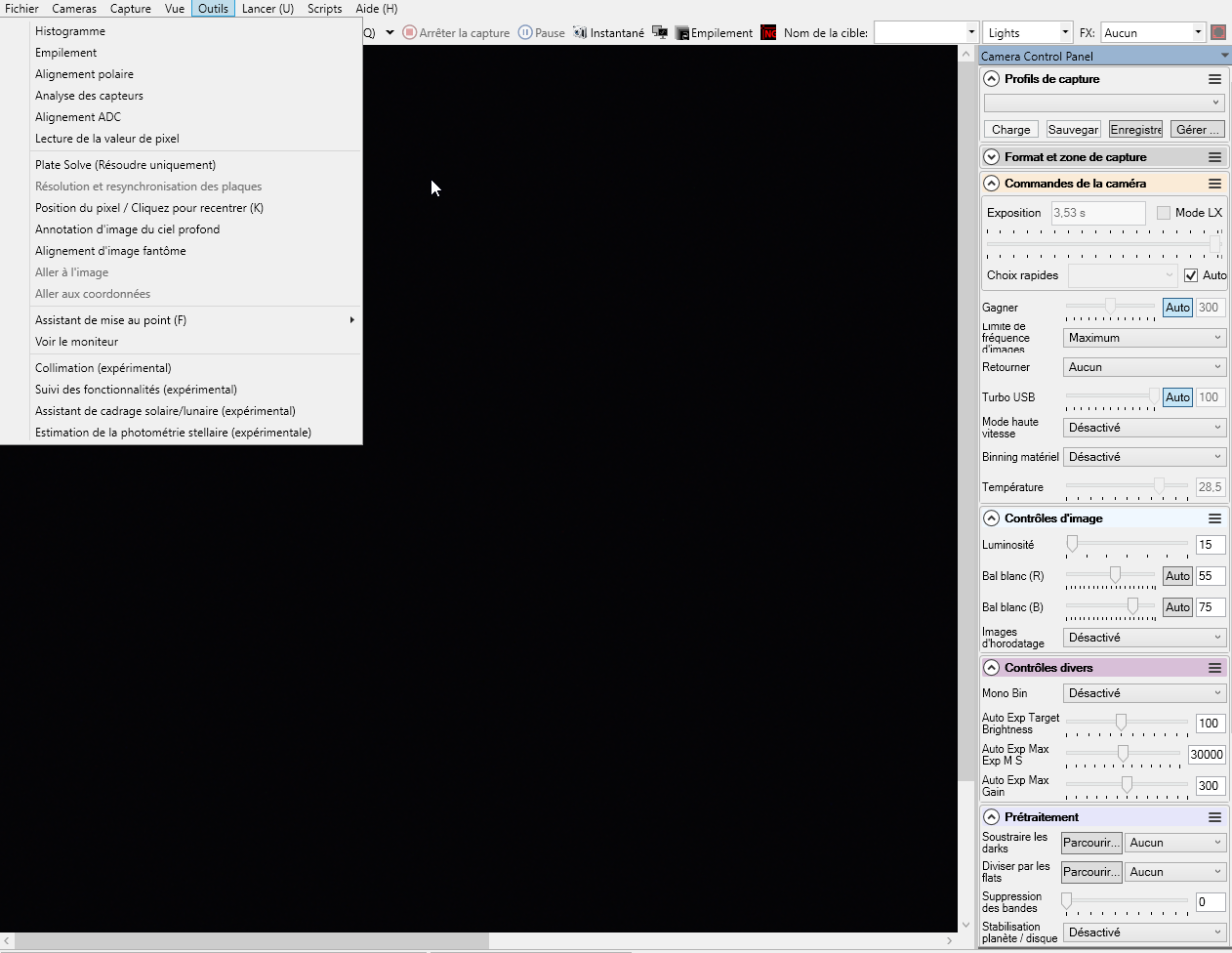Click the dual-monitor icon in the toolbar

pyautogui.click(x=660, y=32)
